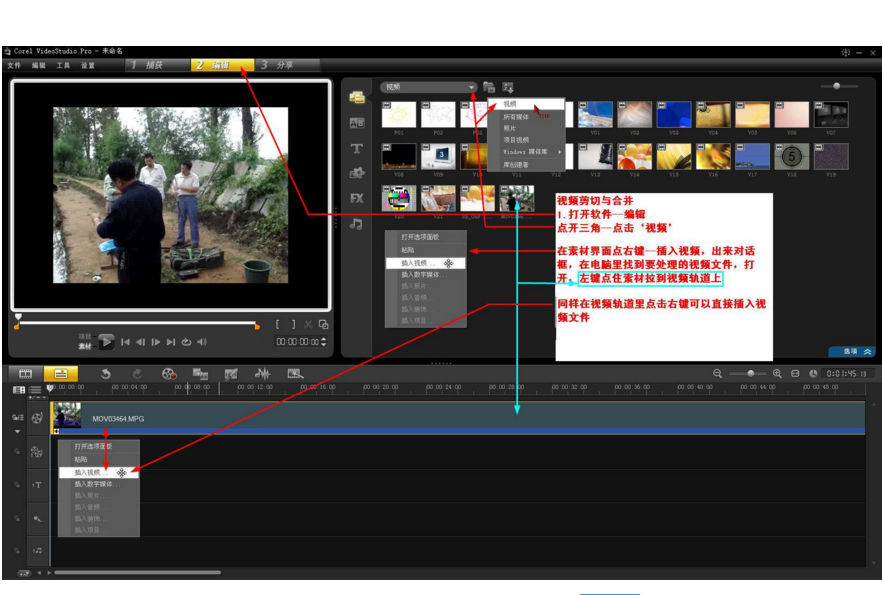This screenshot has width=883, height=595.
Task: Expand the 视频 library dropdown
Action: click(471, 87)
